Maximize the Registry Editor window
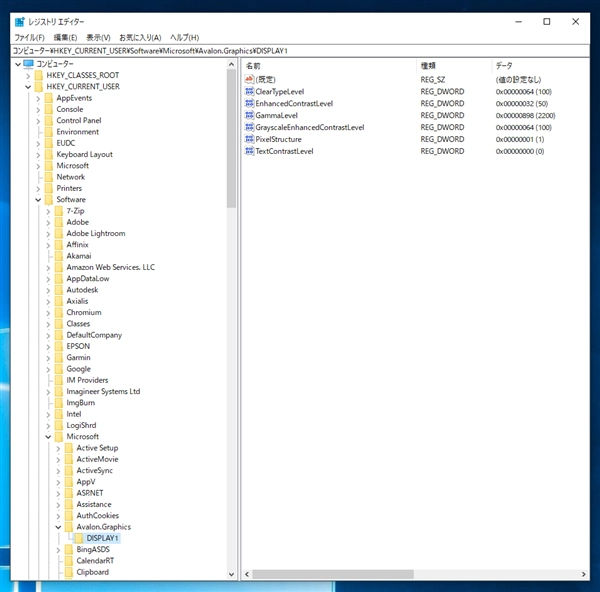Image resolution: width=600 pixels, height=592 pixels. (x=547, y=22)
